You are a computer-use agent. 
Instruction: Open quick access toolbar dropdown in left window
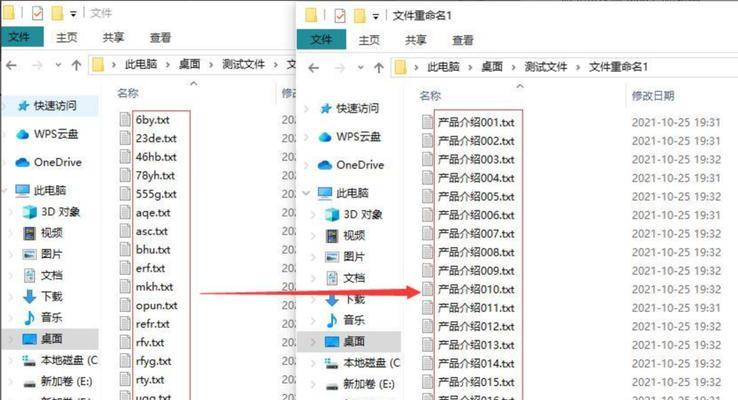pos(73,14)
